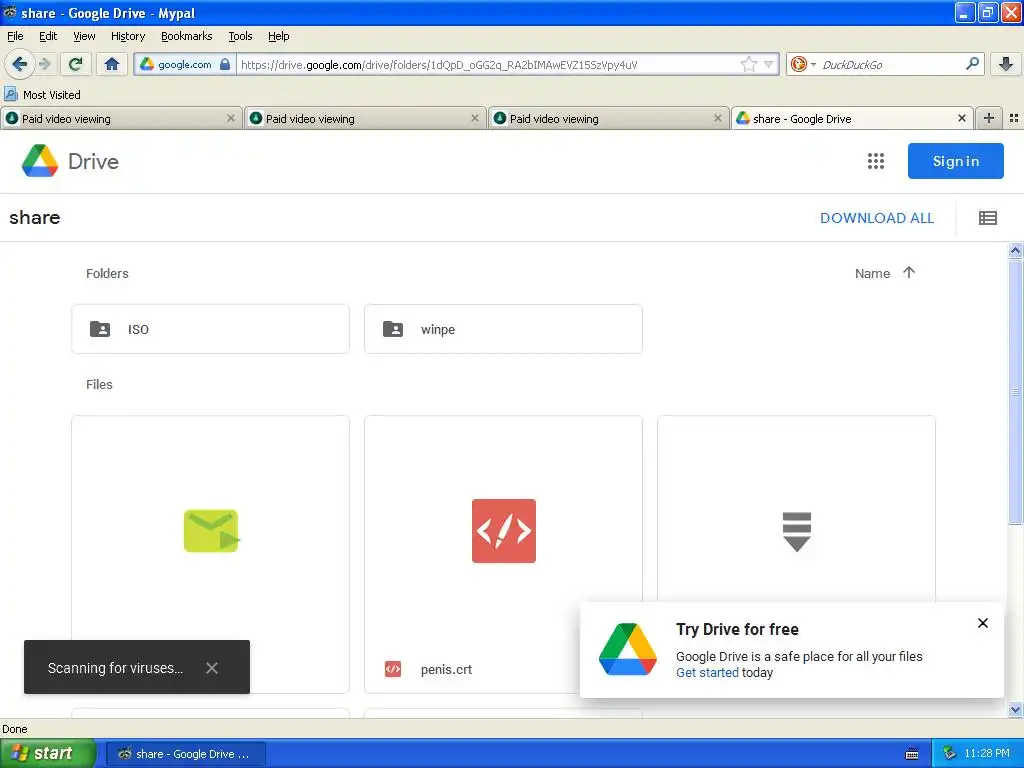Click the 11:28 PM clock
This screenshot has width=1024, height=768.
point(987,754)
